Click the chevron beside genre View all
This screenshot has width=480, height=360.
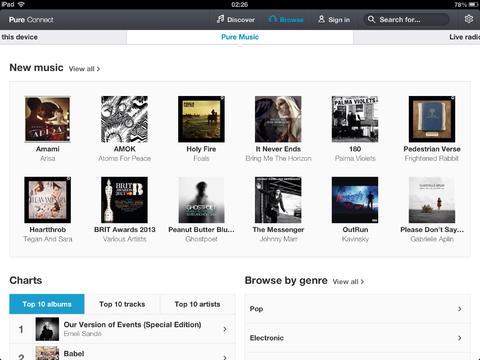click(362, 282)
